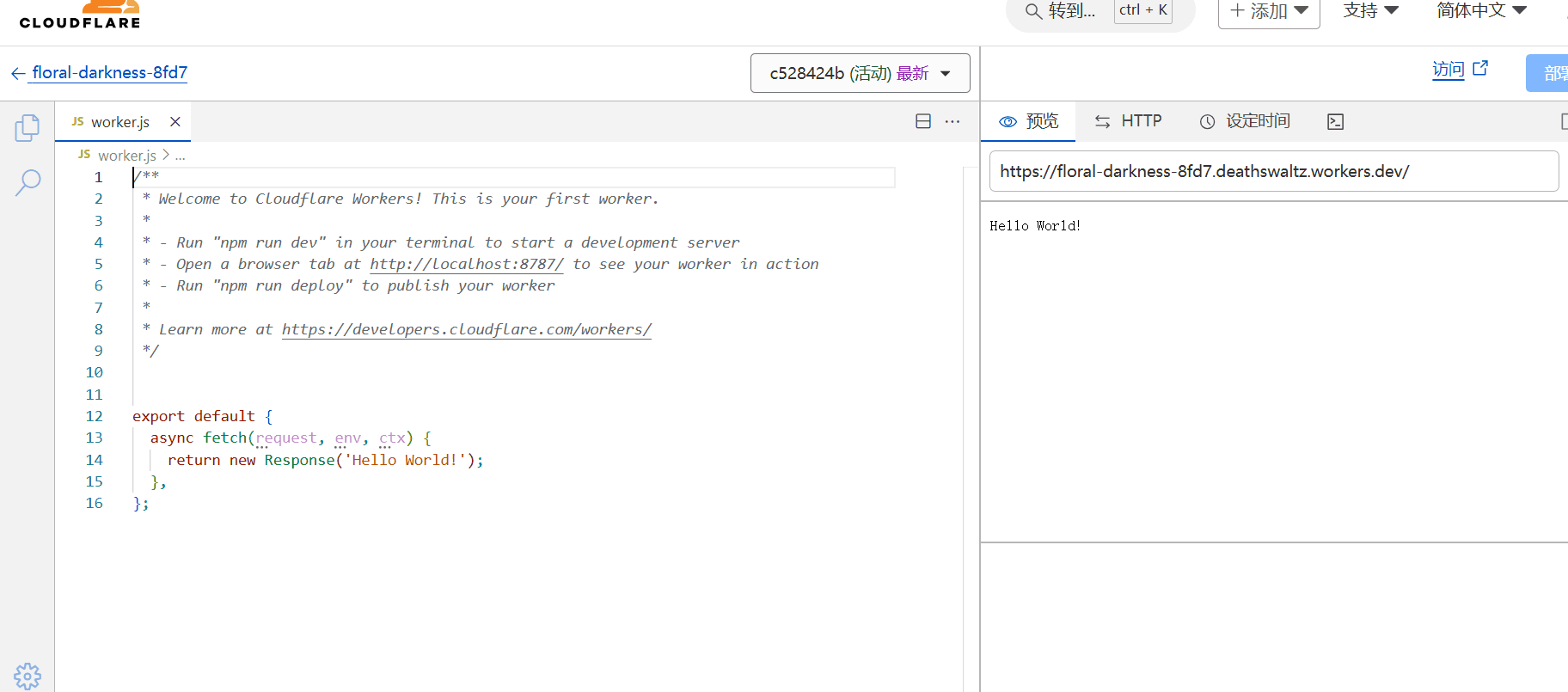The image size is (1568, 692).
Task: Open the console terminal icon
Action: (x=1335, y=121)
